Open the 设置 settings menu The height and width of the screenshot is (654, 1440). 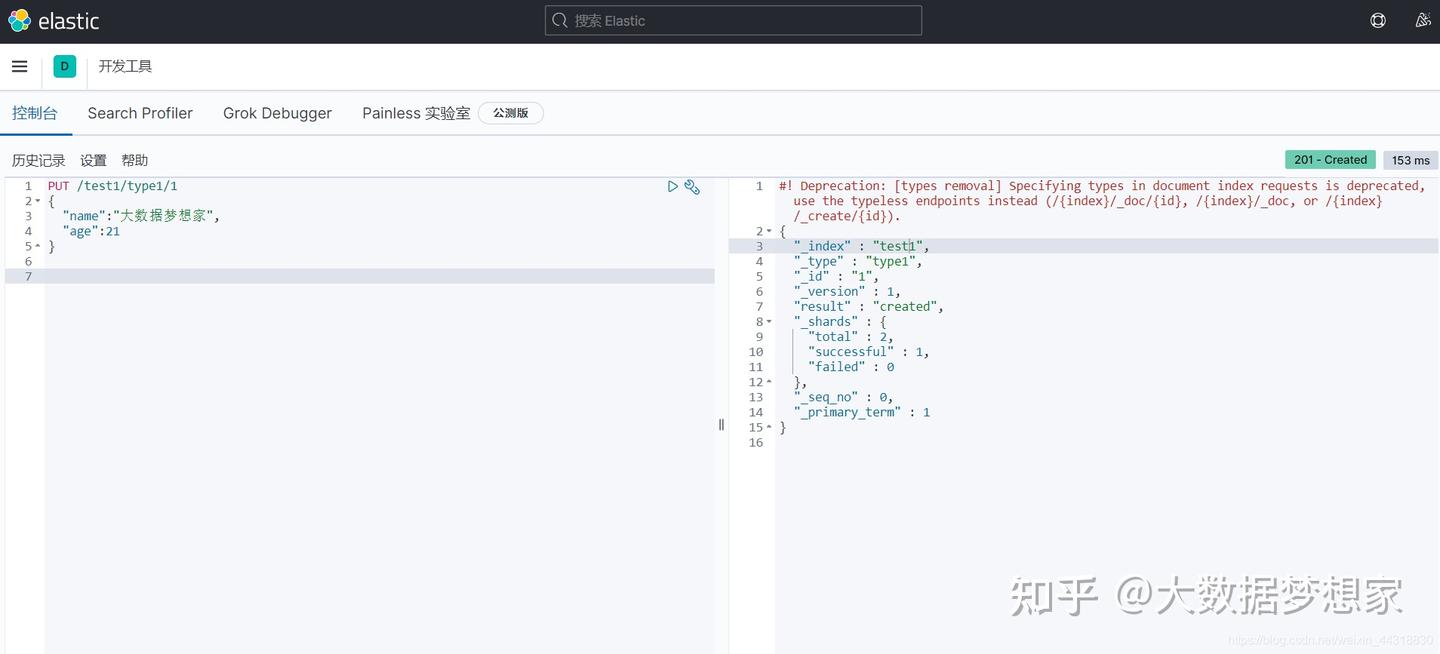[x=93, y=160]
